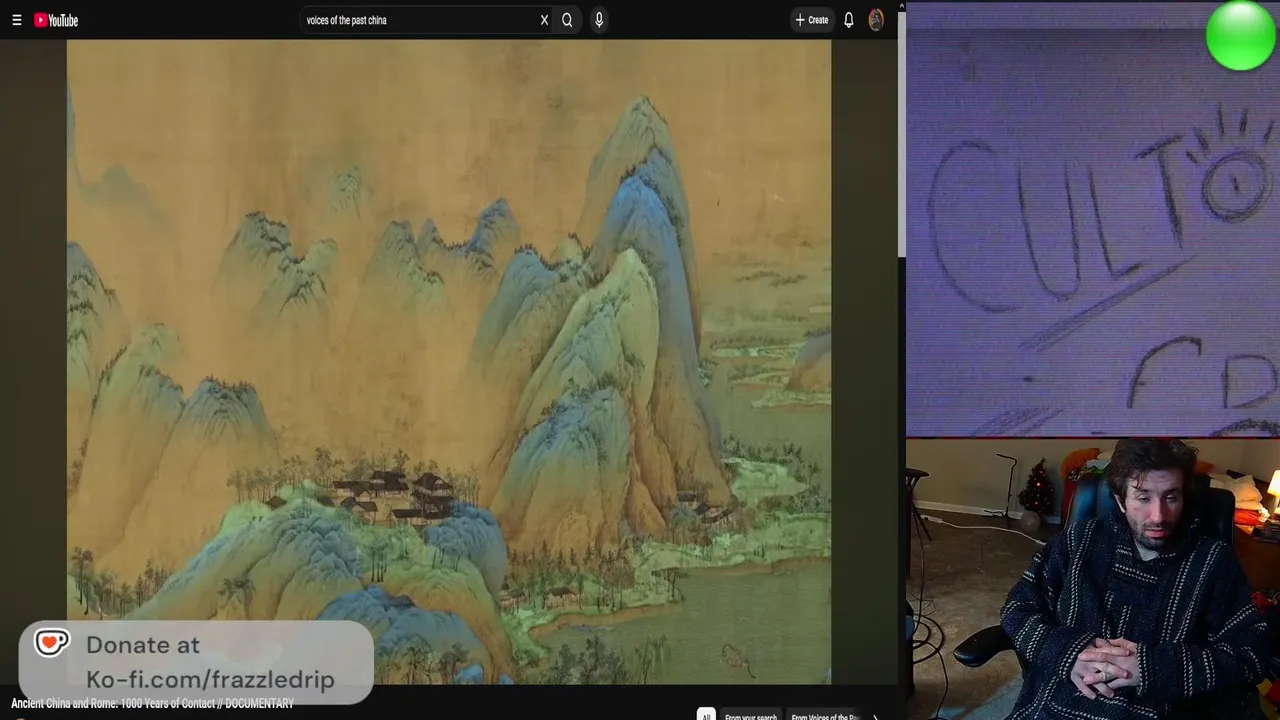Select the 'All' filter chip
The width and height of the screenshot is (1280, 720).
706,716
